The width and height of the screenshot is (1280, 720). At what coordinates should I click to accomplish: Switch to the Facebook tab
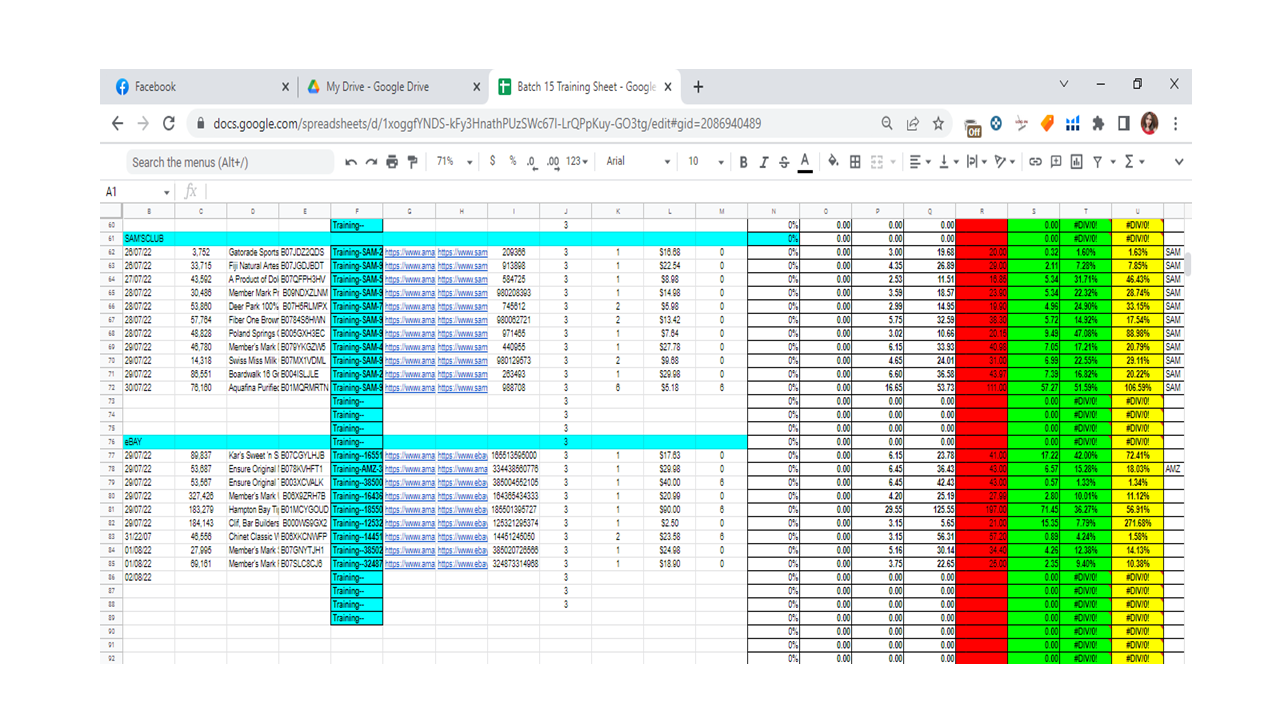200,87
